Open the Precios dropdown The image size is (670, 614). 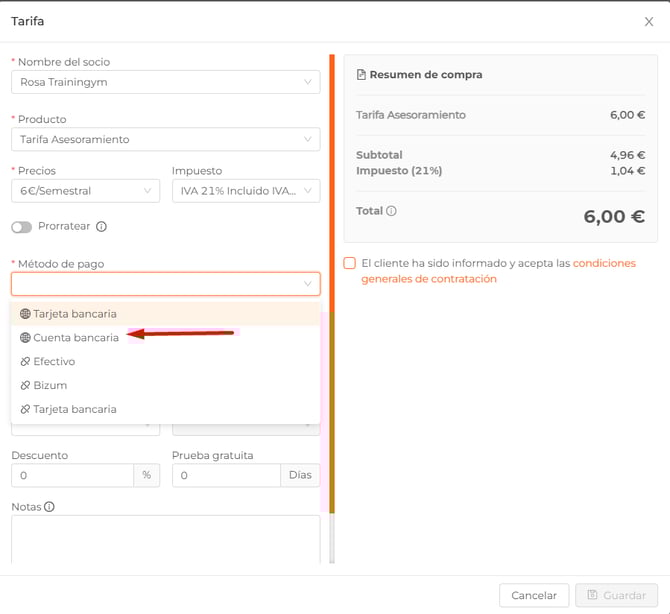85,191
